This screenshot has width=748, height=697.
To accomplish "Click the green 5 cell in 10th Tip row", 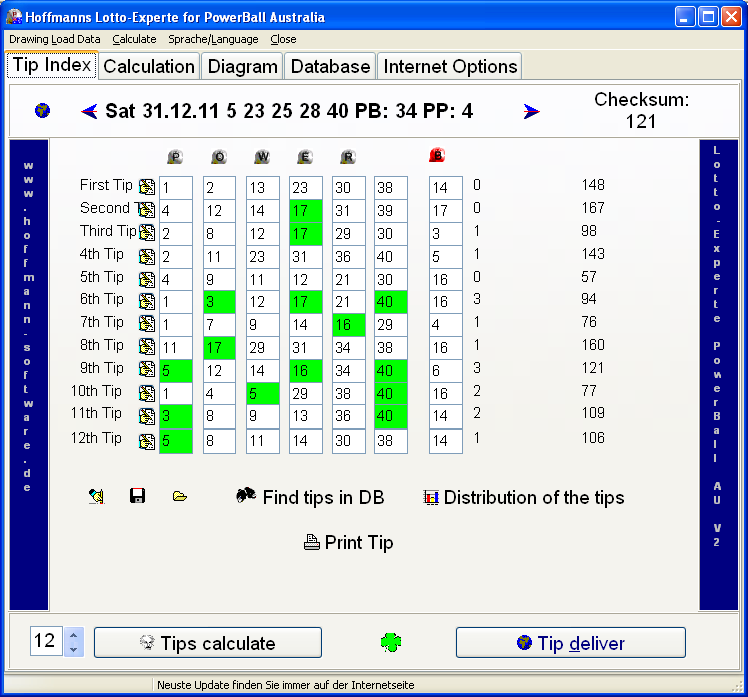I will coord(263,394).
